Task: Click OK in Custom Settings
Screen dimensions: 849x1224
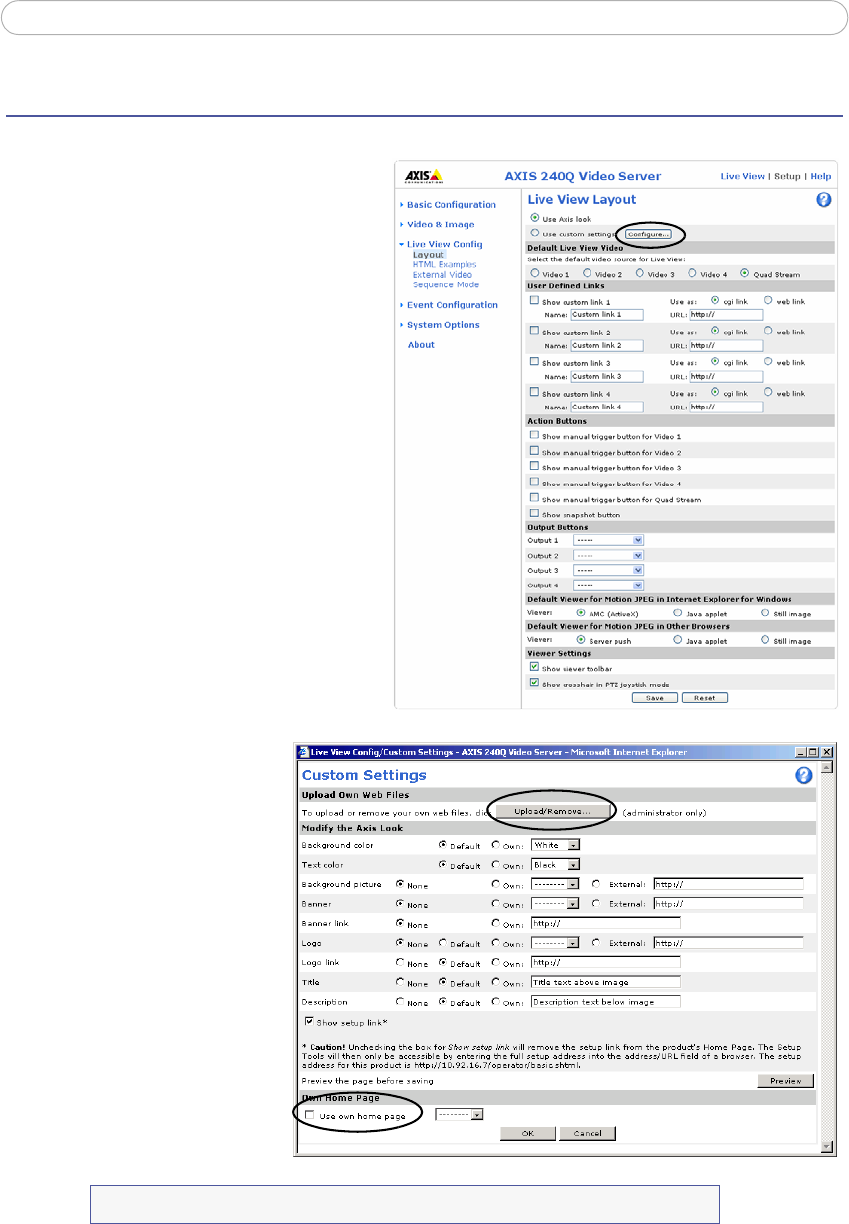Action: click(x=528, y=1133)
